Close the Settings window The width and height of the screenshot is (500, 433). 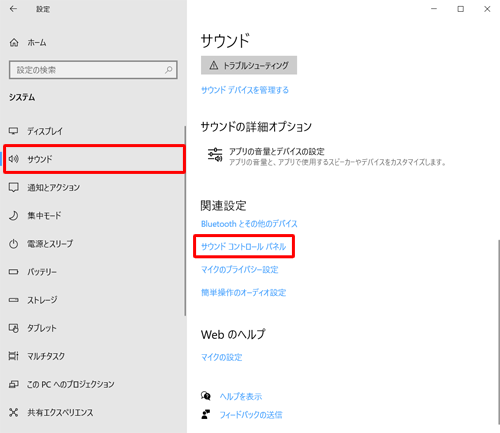tap(487, 9)
